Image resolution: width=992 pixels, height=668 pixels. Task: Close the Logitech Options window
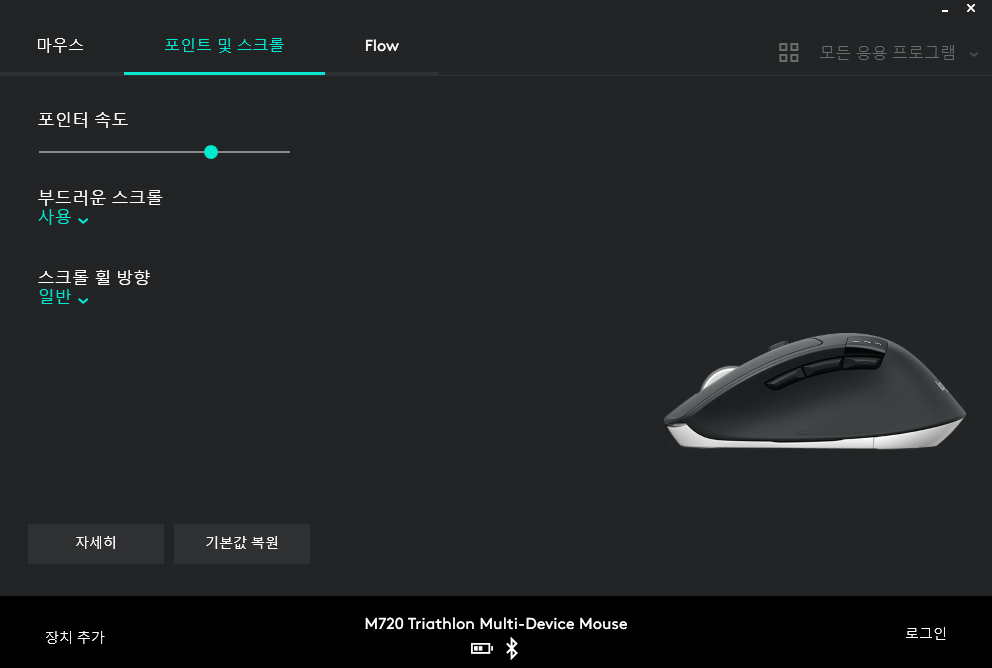point(971,8)
